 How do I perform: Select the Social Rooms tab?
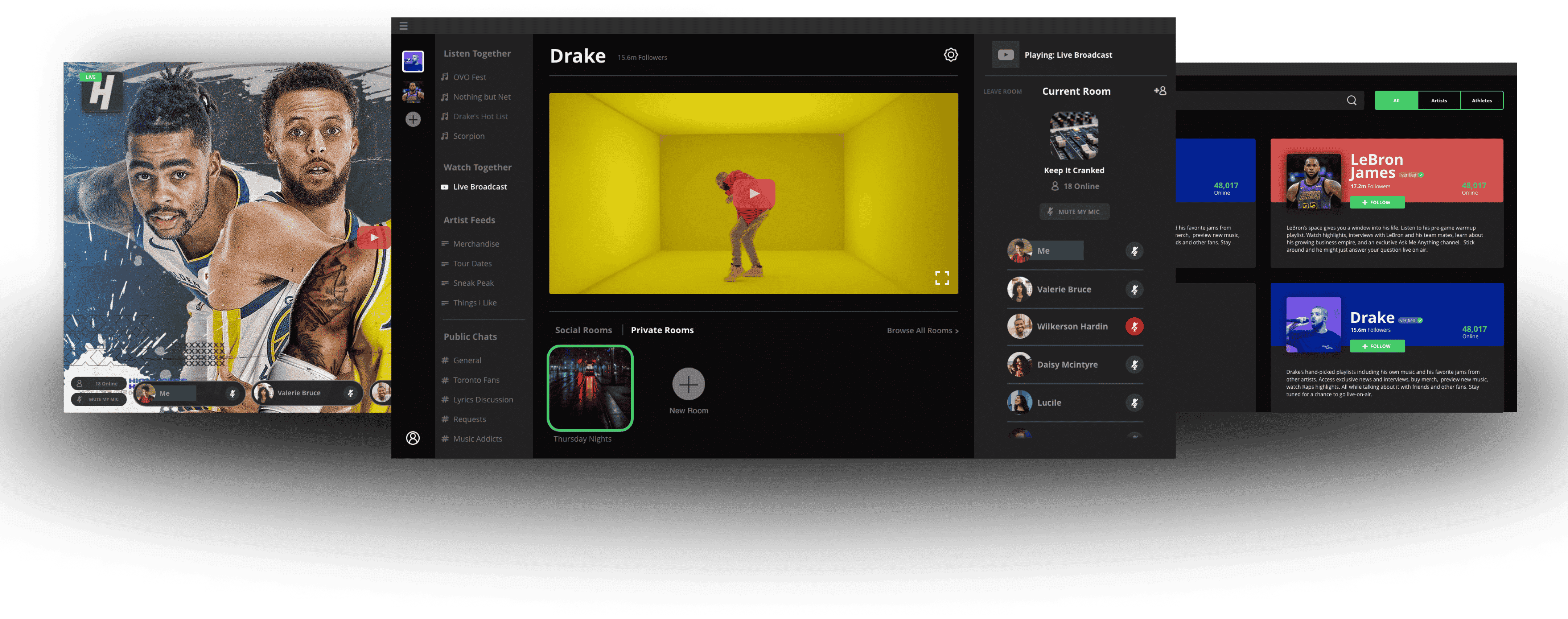583,329
